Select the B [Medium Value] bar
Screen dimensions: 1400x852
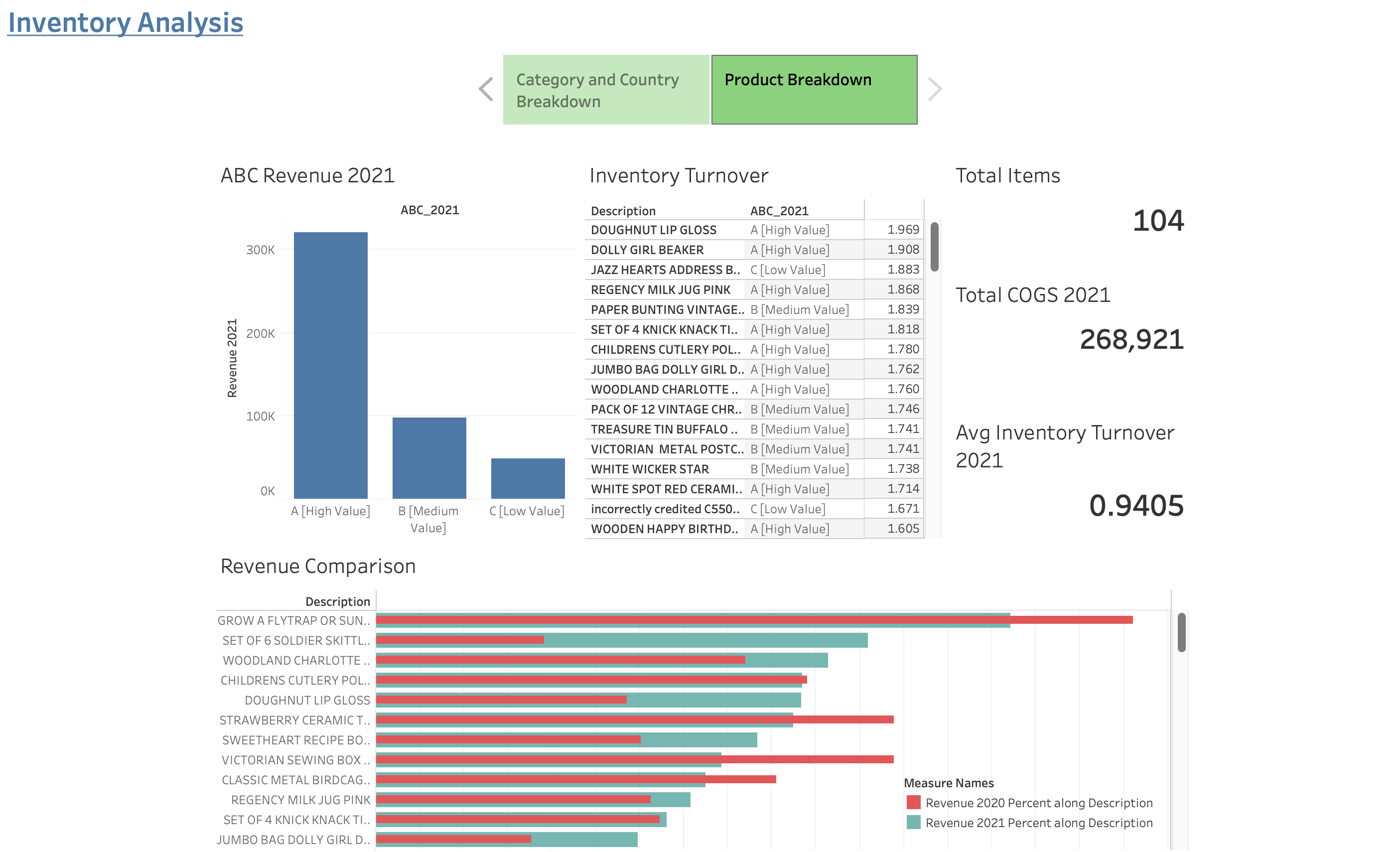tap(429, 455)
